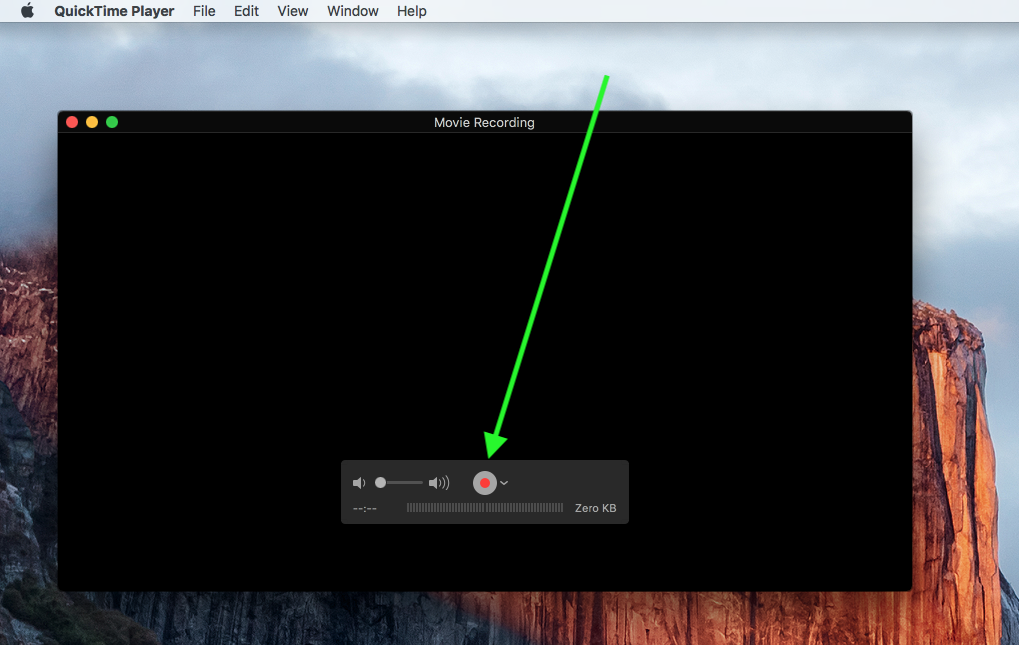Minimize the Movie Recording window with yellow button
Image resolution: width=1019 pixels, height=645 pixels.
(92, 122)
